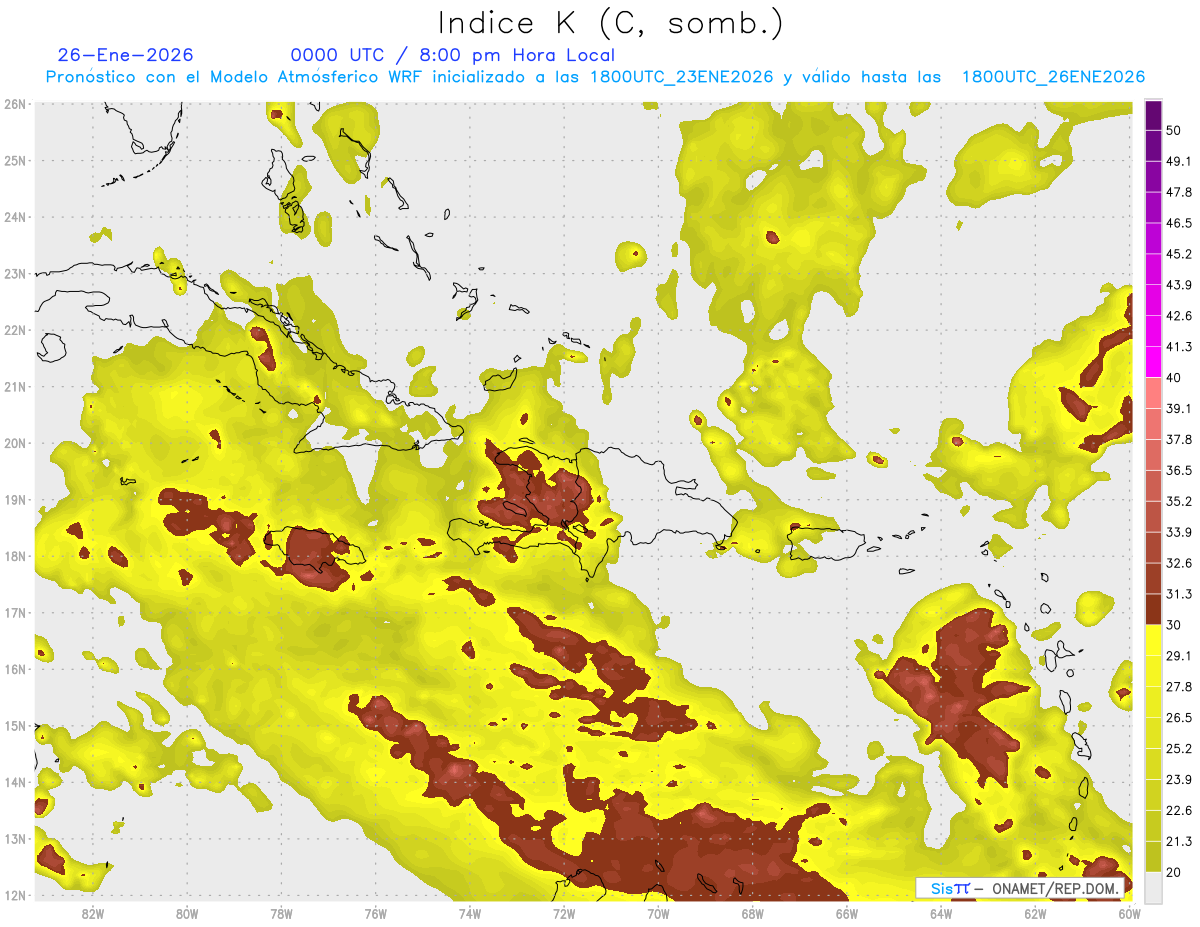The image size is (1200, 927).
Task: Click the latitude label '25N'
Action: pos(14,160)
